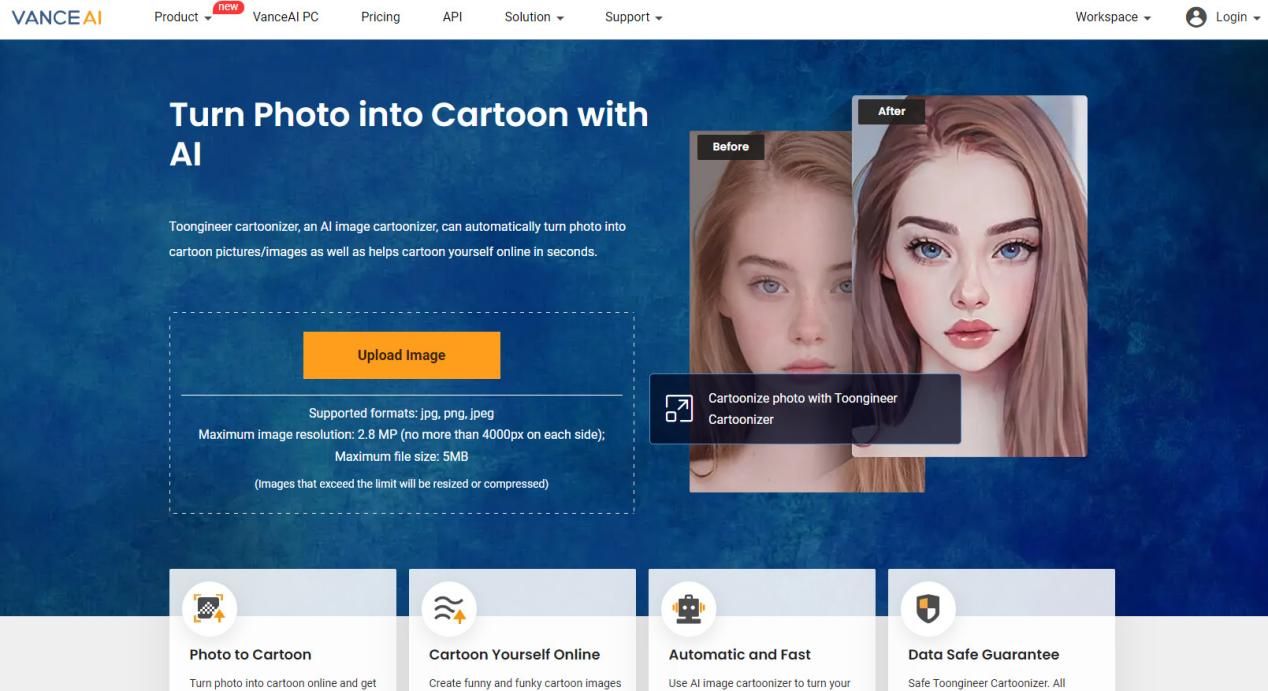Screen dimensions: 1268x691
Task: Open the API menu item
Action: pos(452,17)
